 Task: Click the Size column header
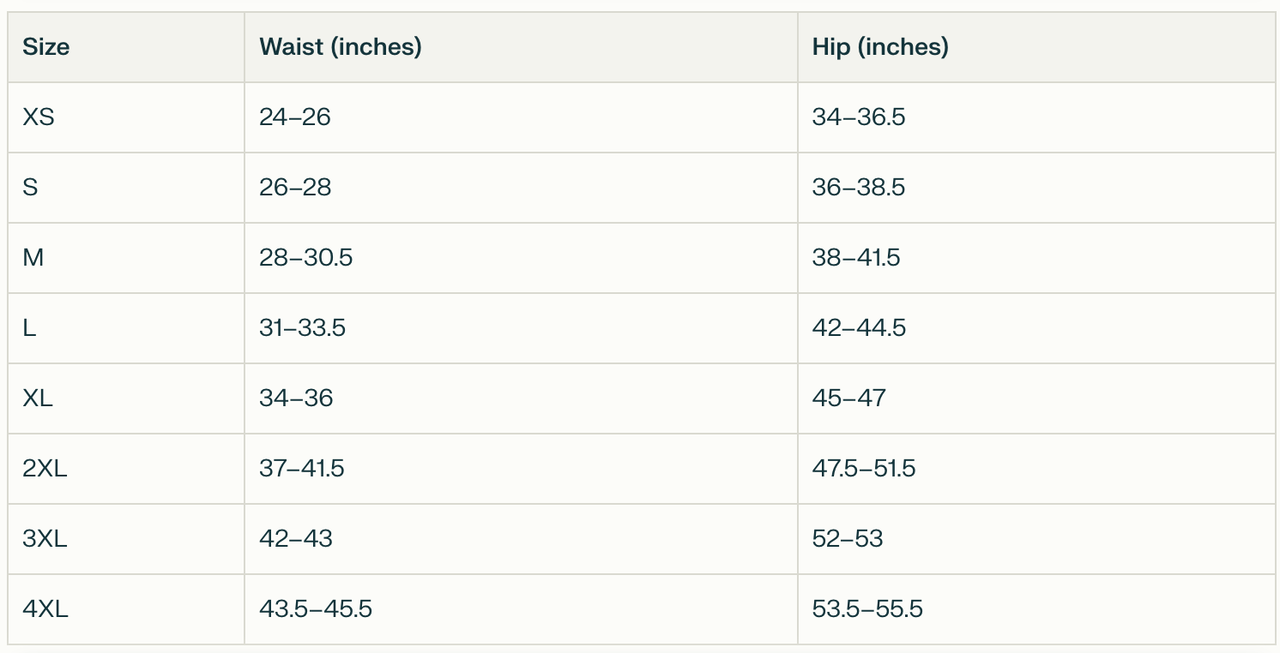pos(46,47)
